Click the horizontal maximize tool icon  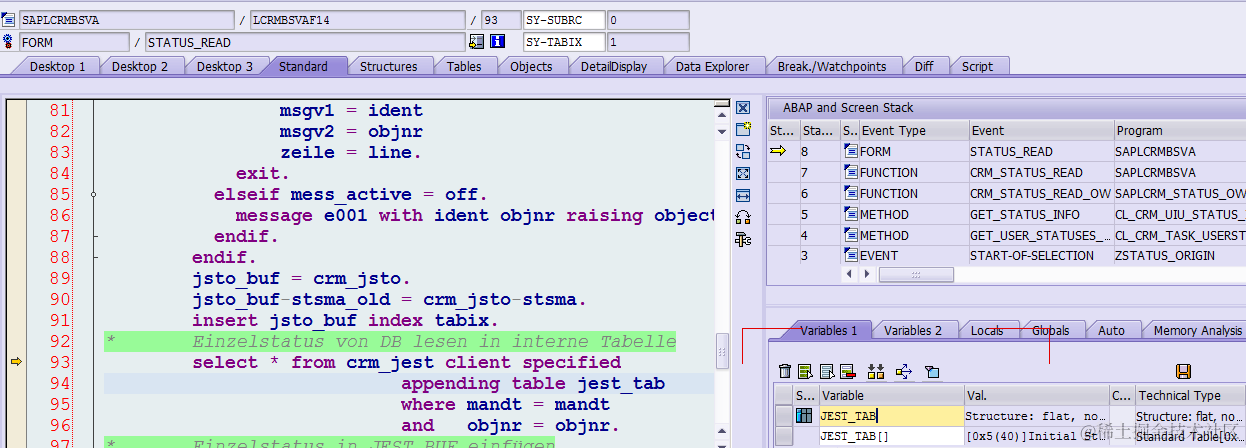(x=743, y=195)
